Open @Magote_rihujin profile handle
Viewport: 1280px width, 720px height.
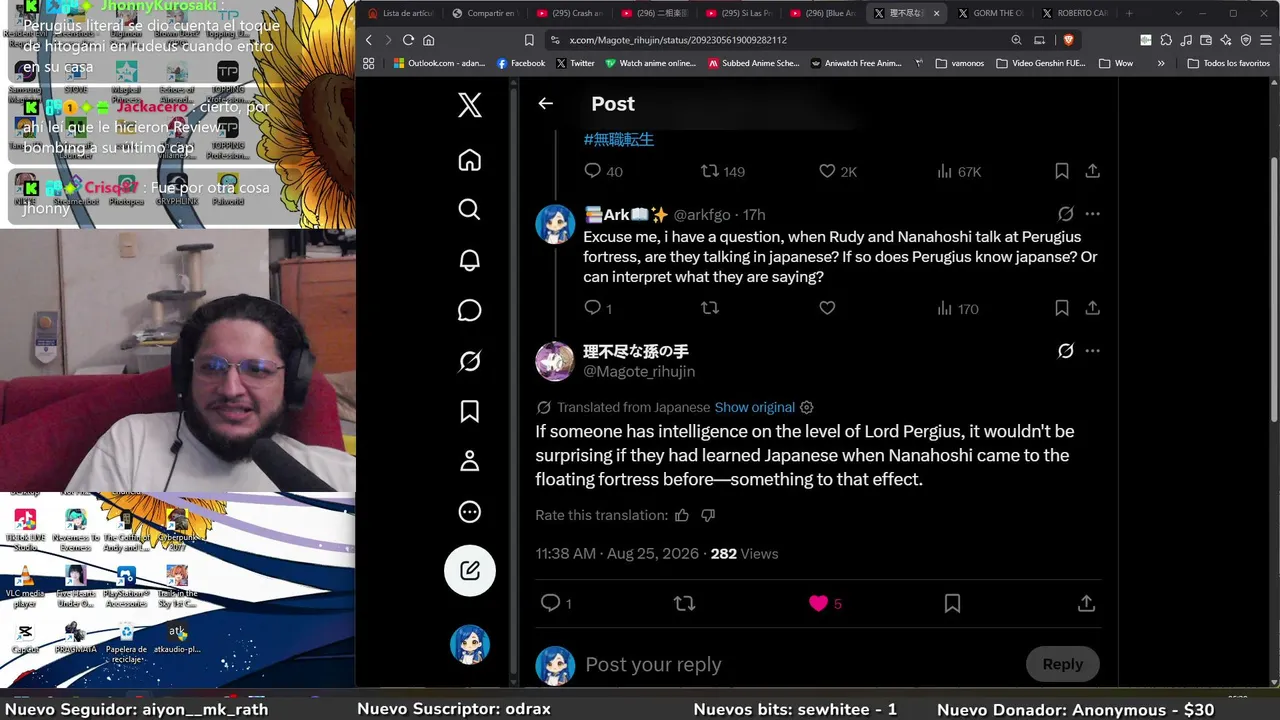[x=639, y=371]
